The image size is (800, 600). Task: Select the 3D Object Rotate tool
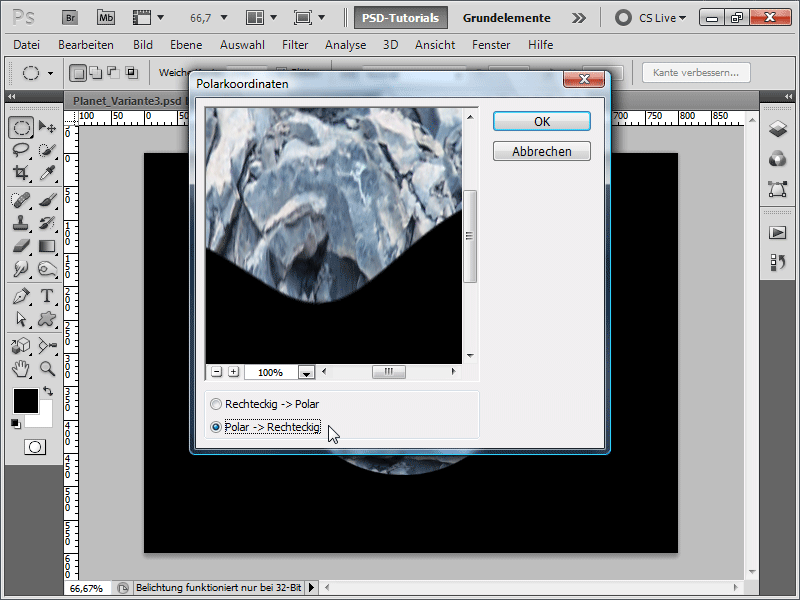[x=21, y=345]
